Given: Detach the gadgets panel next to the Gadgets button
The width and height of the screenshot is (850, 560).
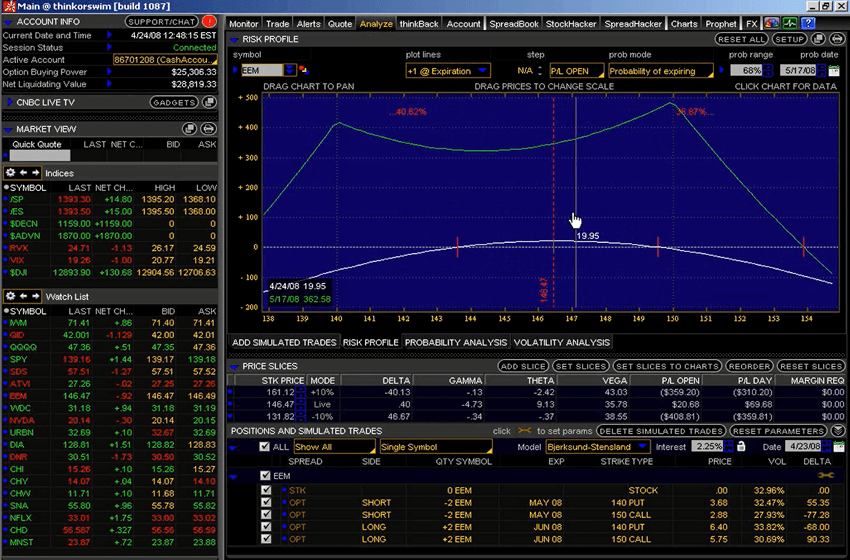Looking at the screenshot, I should [209, 102].
